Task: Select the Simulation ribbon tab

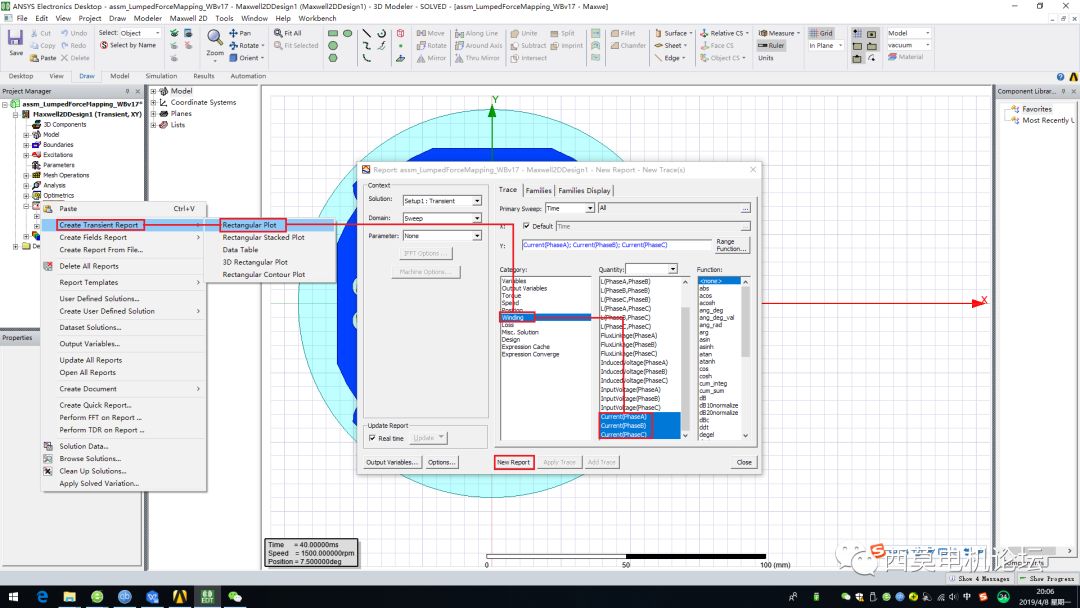Action: click(x=161, y=76)
